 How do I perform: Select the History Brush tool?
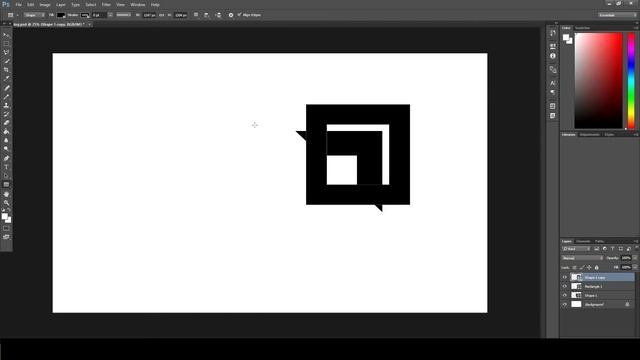(6, 114)
